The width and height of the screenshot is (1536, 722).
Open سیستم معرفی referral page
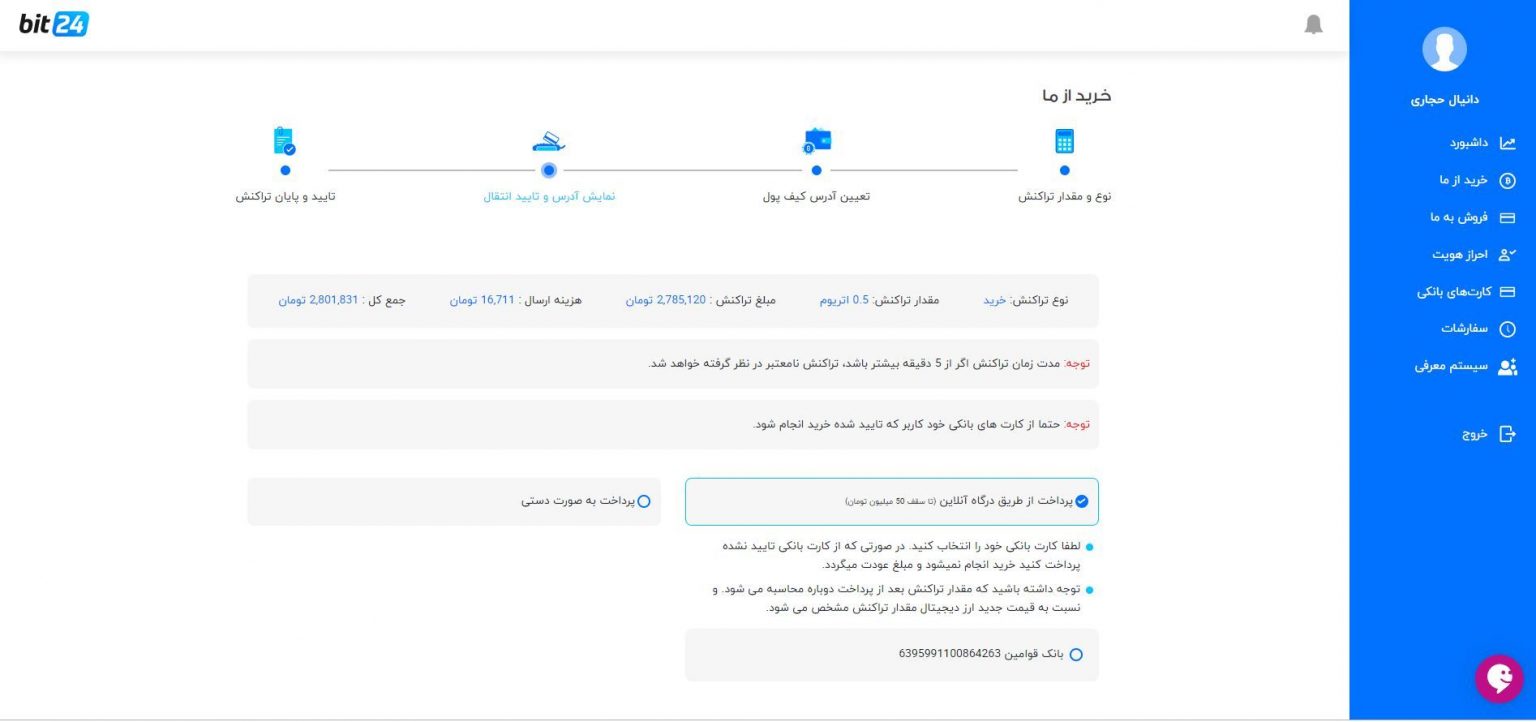1465,366
